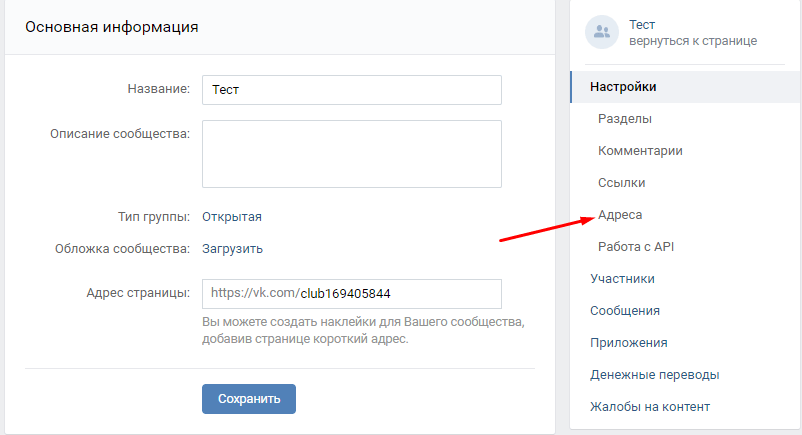Go to the Приложения section
Screen dimensions: 802x435
pyautogui.click(x=628, y=343)
